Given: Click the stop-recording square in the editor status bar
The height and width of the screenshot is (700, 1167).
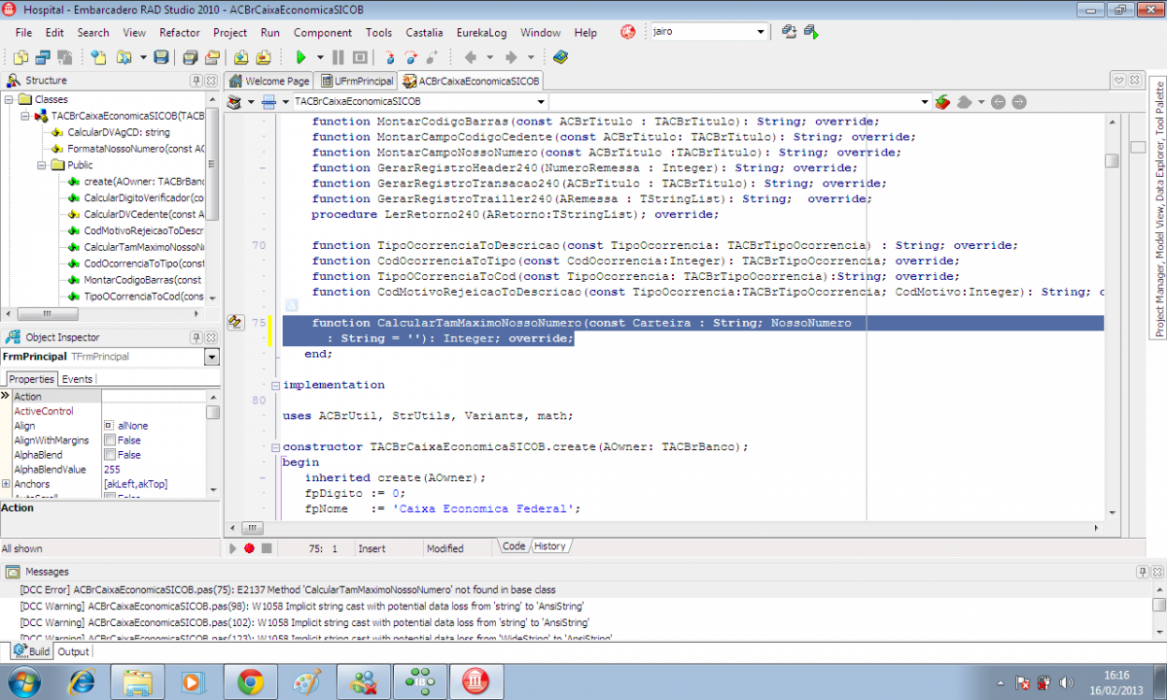Looking at the screenshot, I should pos(266,548).
